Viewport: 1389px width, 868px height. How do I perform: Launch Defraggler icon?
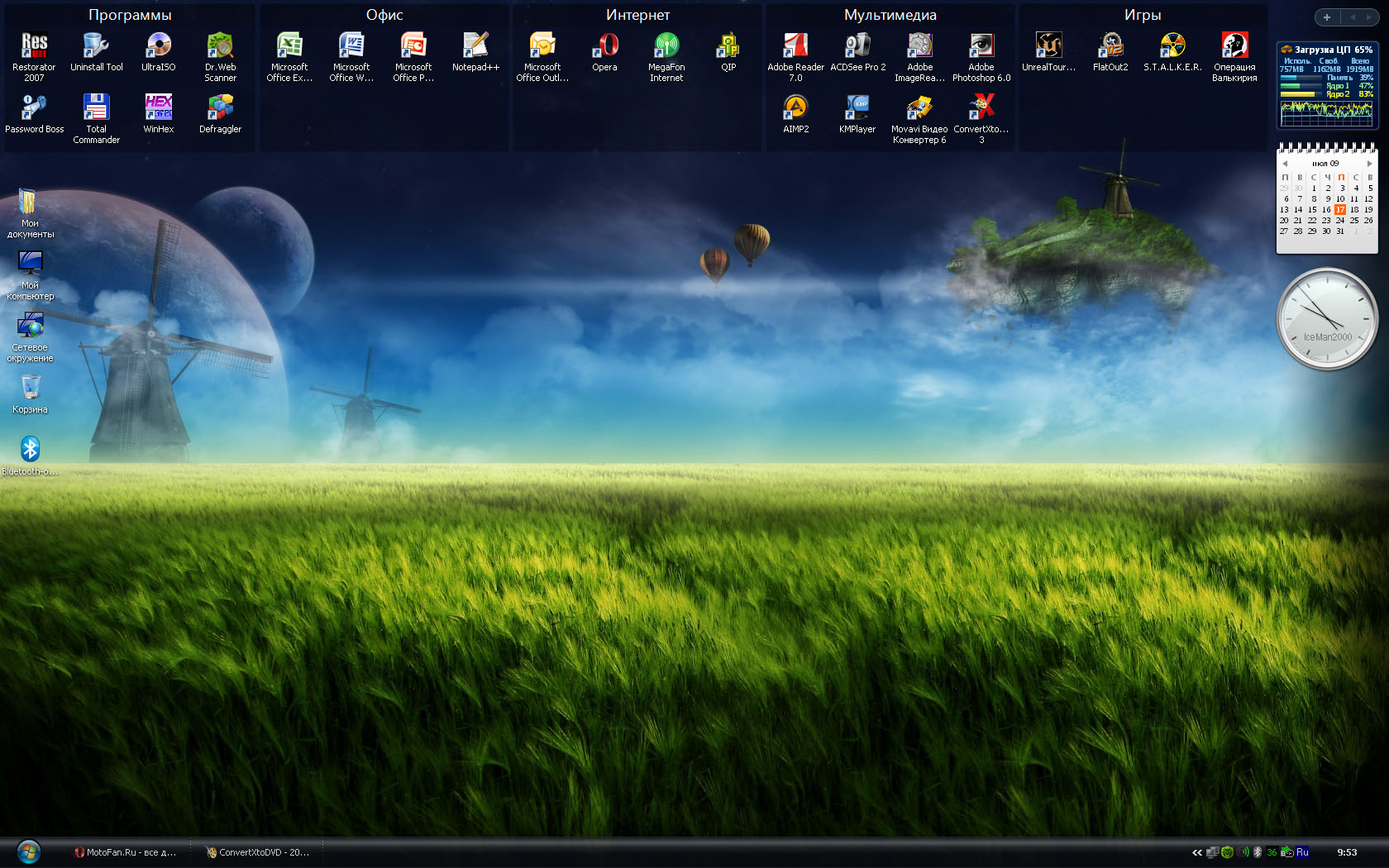click(x=220, y=113)
